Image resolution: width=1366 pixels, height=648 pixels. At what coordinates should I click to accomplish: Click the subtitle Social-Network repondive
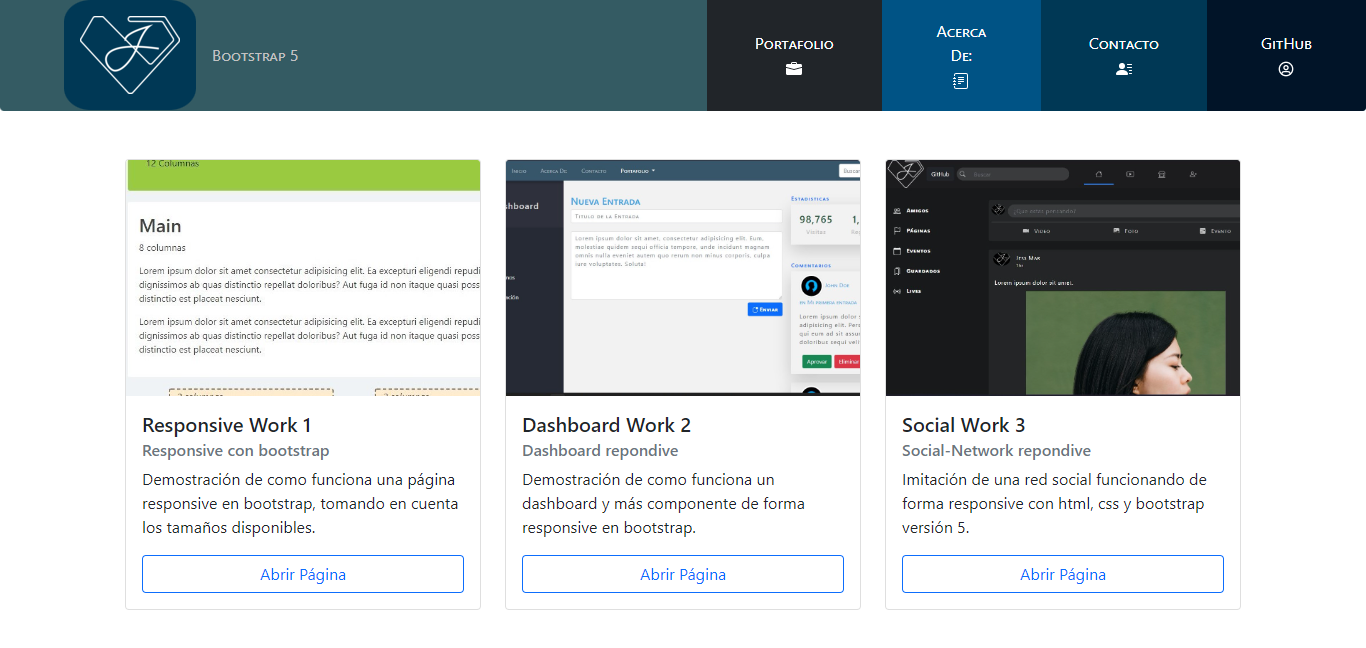coord(996,451)
